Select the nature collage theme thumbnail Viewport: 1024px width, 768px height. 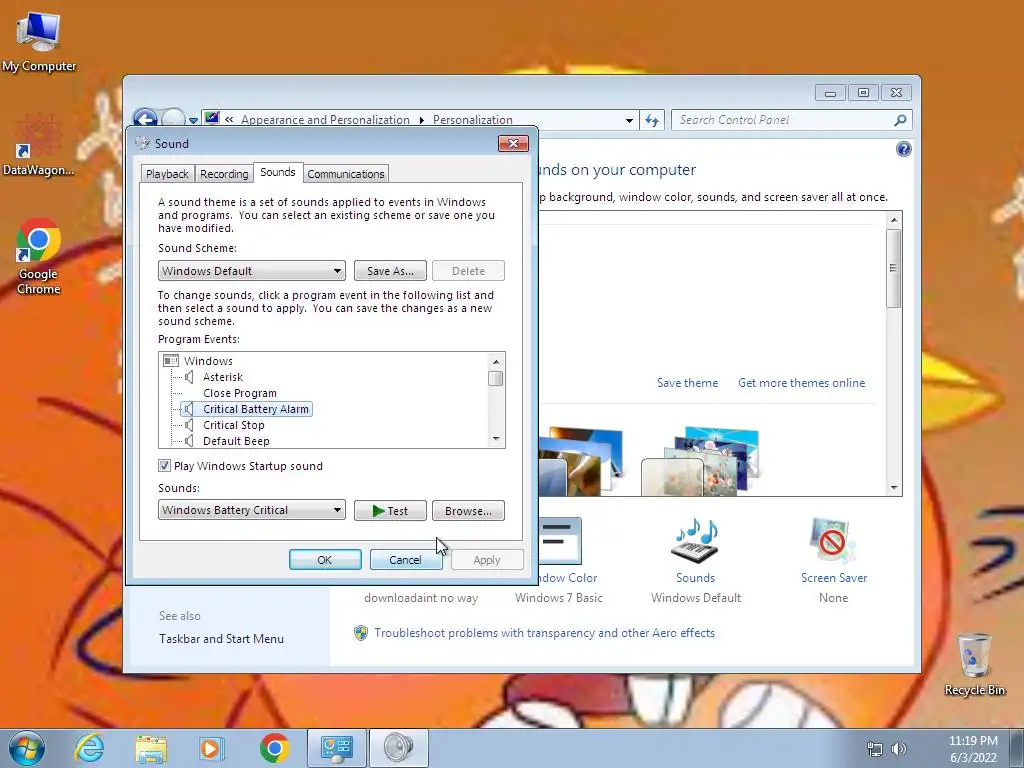(701, 460)
